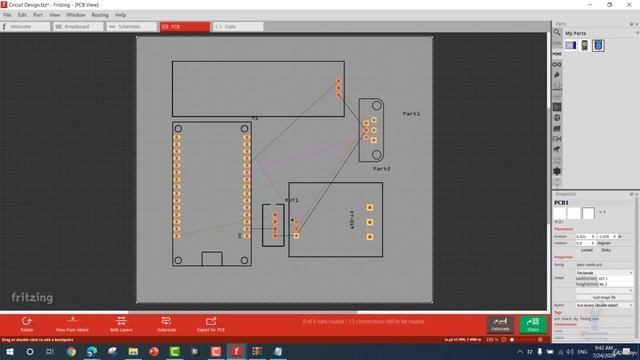Open the MINE parts bin

point(557,54)
